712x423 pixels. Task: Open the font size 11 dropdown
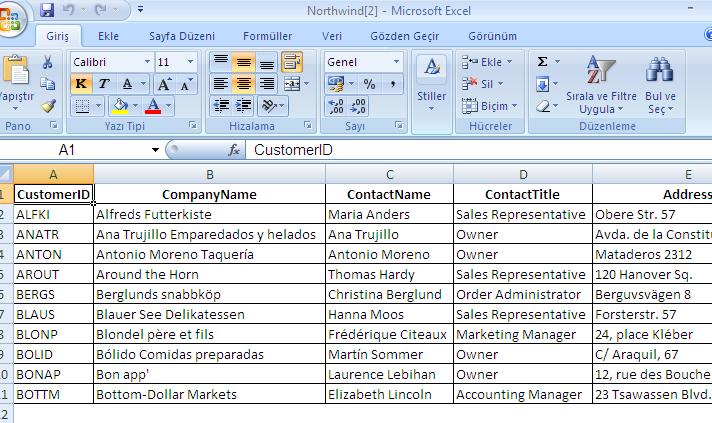coord(191,62)
